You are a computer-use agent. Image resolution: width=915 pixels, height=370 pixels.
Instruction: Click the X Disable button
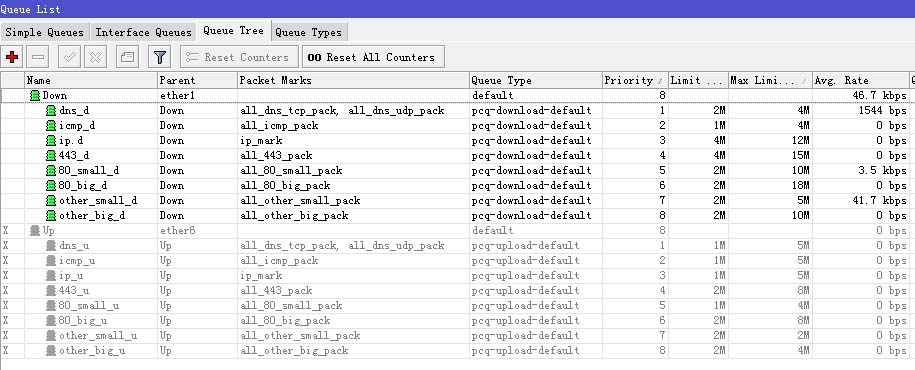[96, 57]
